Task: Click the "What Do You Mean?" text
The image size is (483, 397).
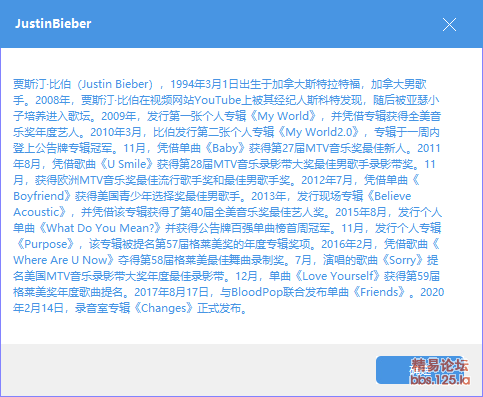Action: pyautogui.click(x=101, y=228)
